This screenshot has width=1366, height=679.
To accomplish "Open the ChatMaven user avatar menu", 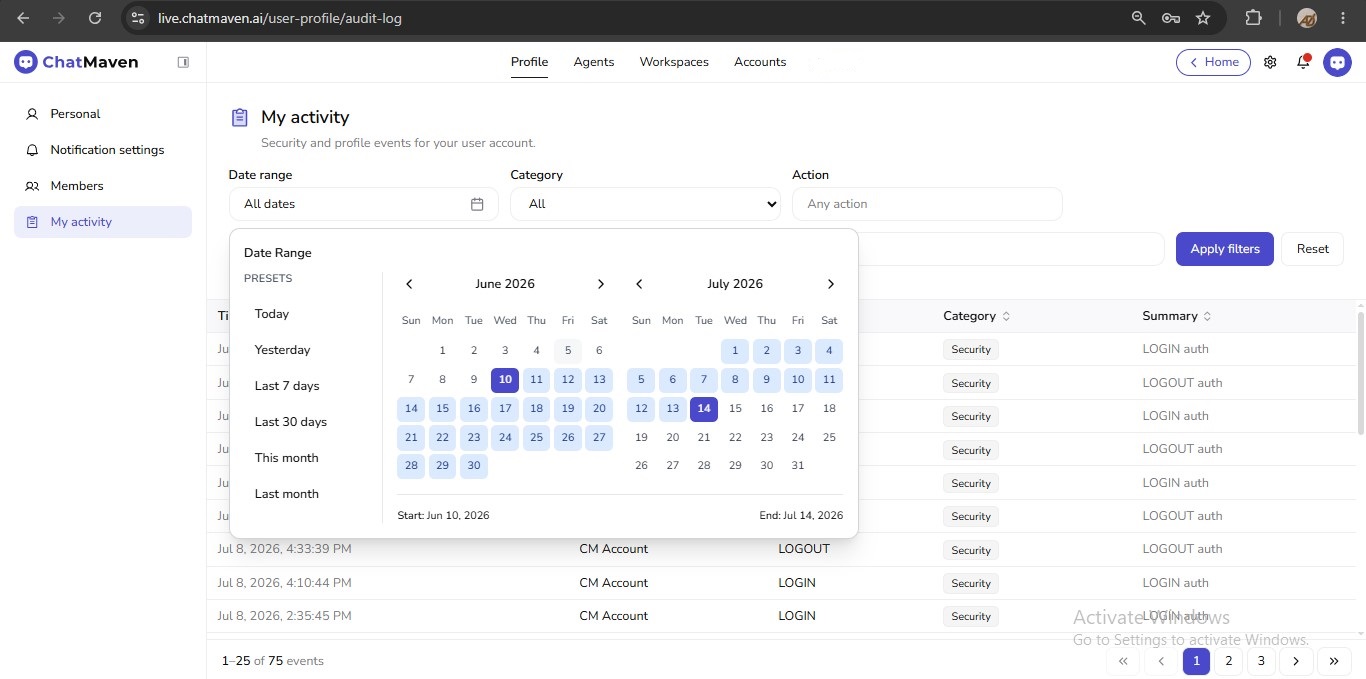I will coord(1337,62).
